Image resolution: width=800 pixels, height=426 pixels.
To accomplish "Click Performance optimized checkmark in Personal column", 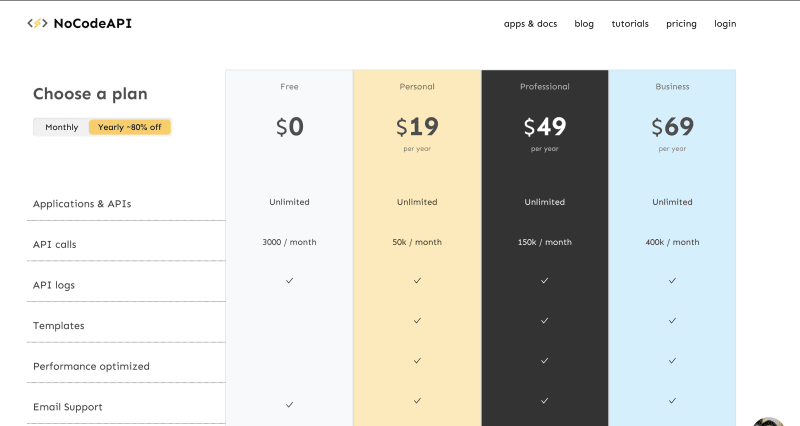I will tap(417, 361).
